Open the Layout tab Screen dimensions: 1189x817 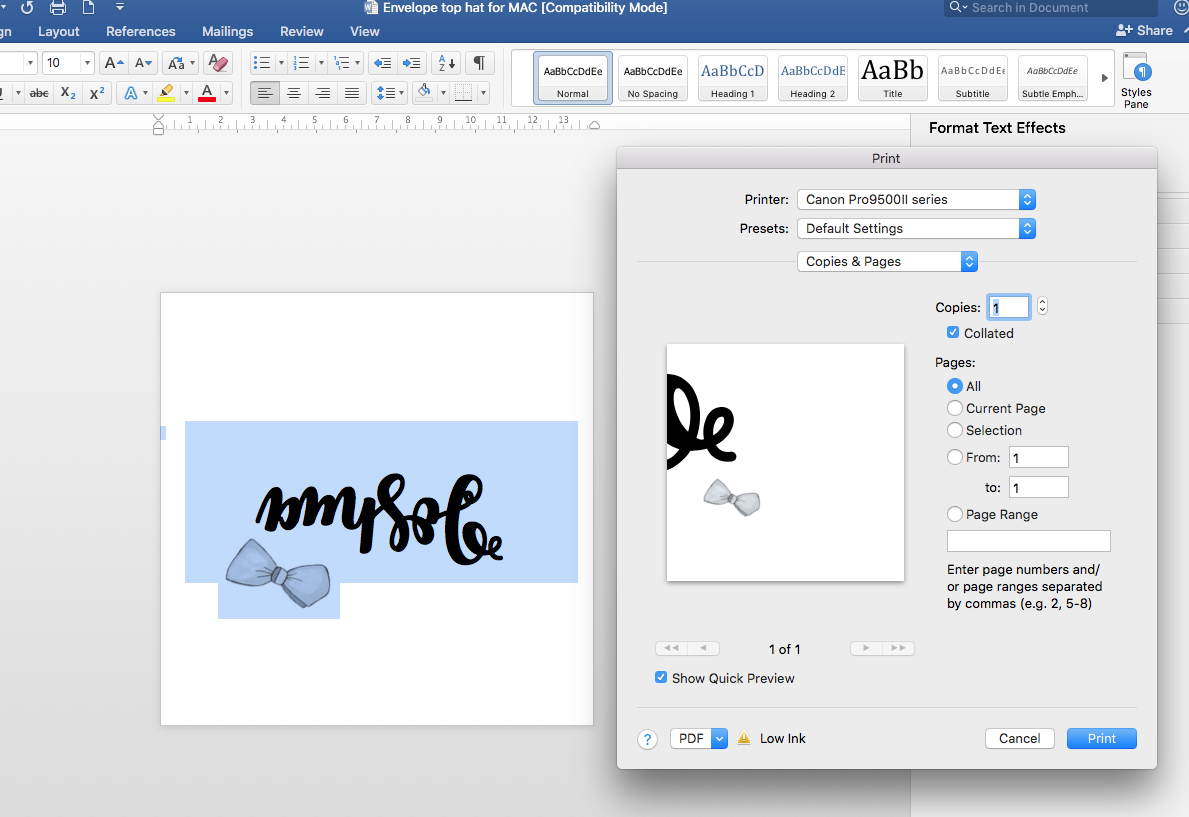pos(58,31)
